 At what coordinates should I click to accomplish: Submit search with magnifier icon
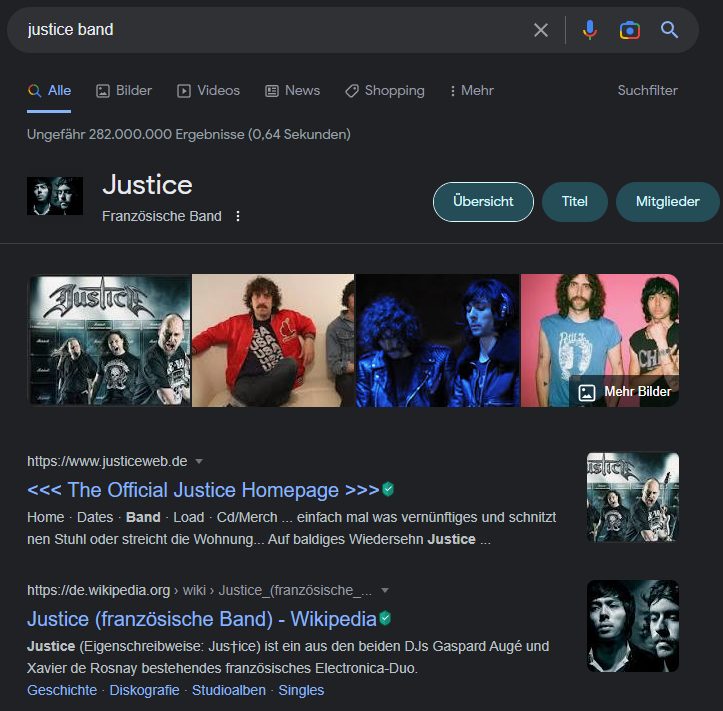[669, 30]
